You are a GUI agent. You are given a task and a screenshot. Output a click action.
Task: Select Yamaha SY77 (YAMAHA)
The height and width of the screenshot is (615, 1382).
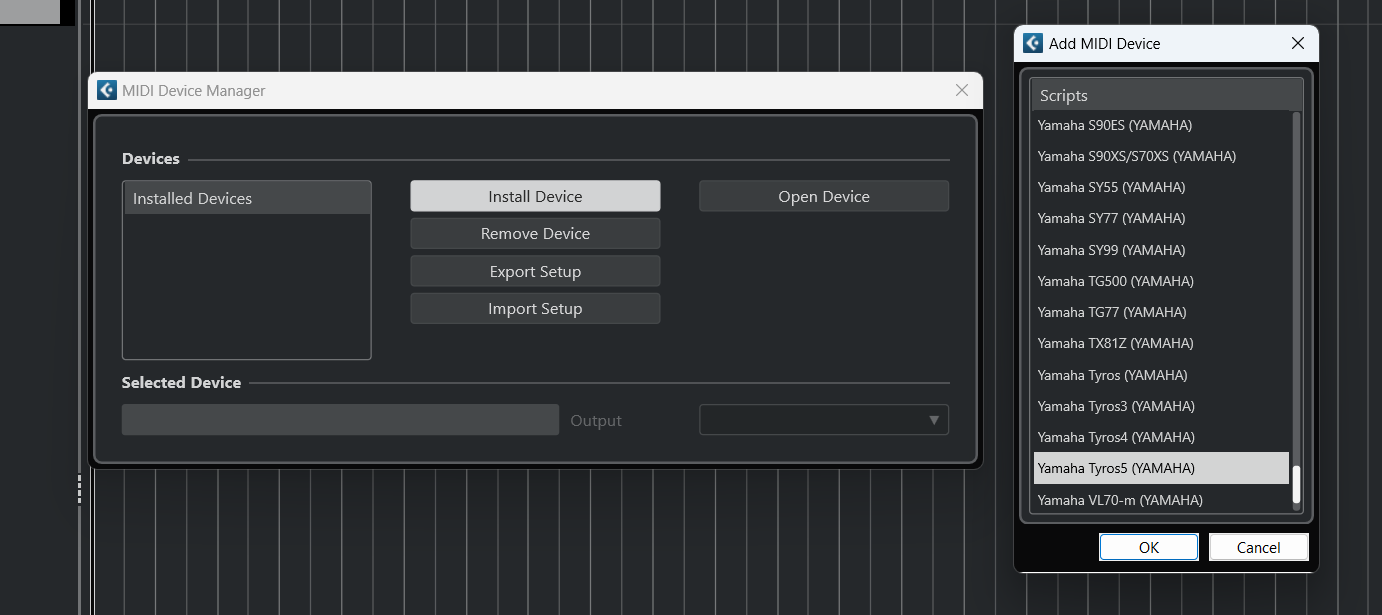(1161, 218)
